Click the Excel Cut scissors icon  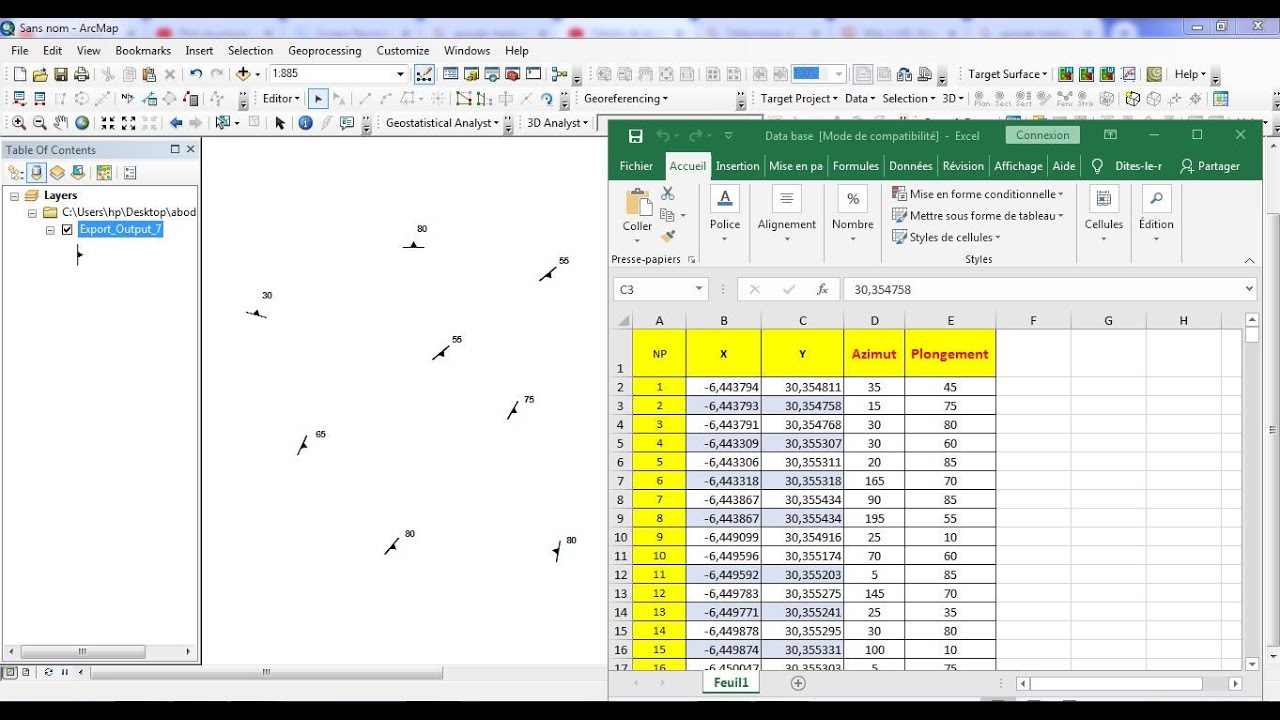668,194
